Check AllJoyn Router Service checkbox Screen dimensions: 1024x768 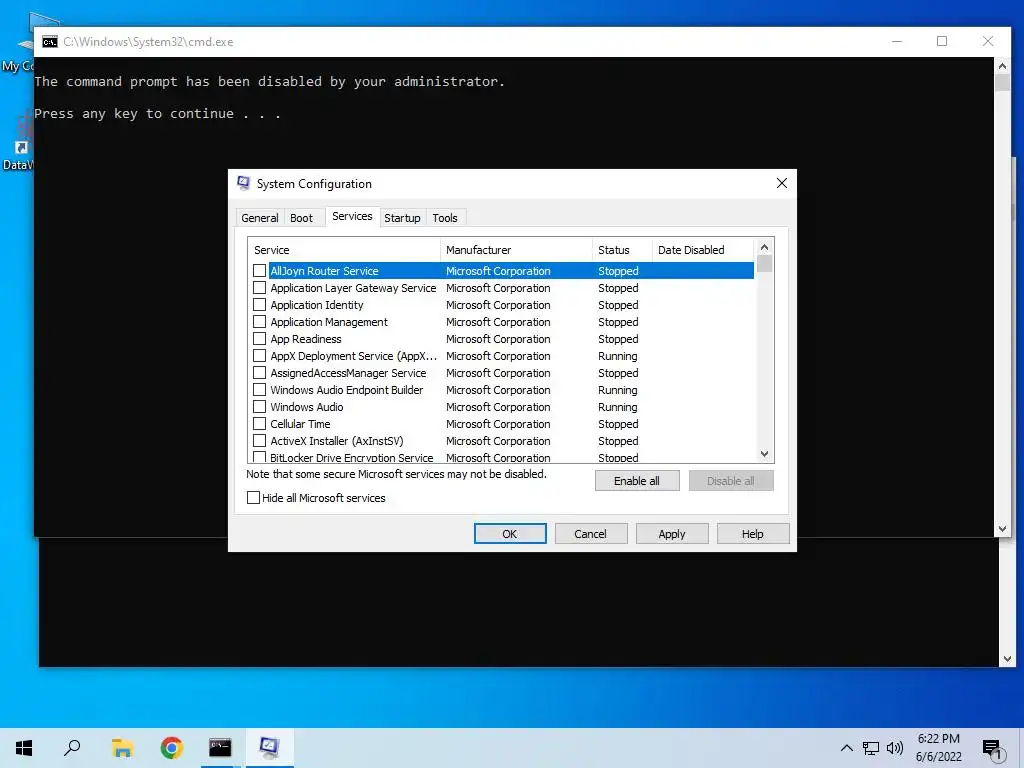click(x=259, y=270)
